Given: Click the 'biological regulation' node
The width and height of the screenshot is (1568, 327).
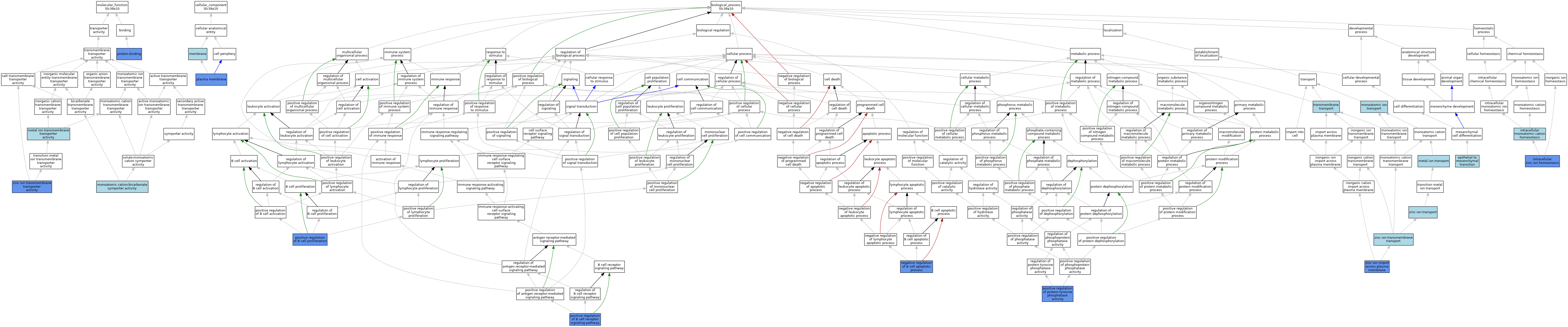Looking at the screenshot, I should pyautogui.click(x=713, y=30).
